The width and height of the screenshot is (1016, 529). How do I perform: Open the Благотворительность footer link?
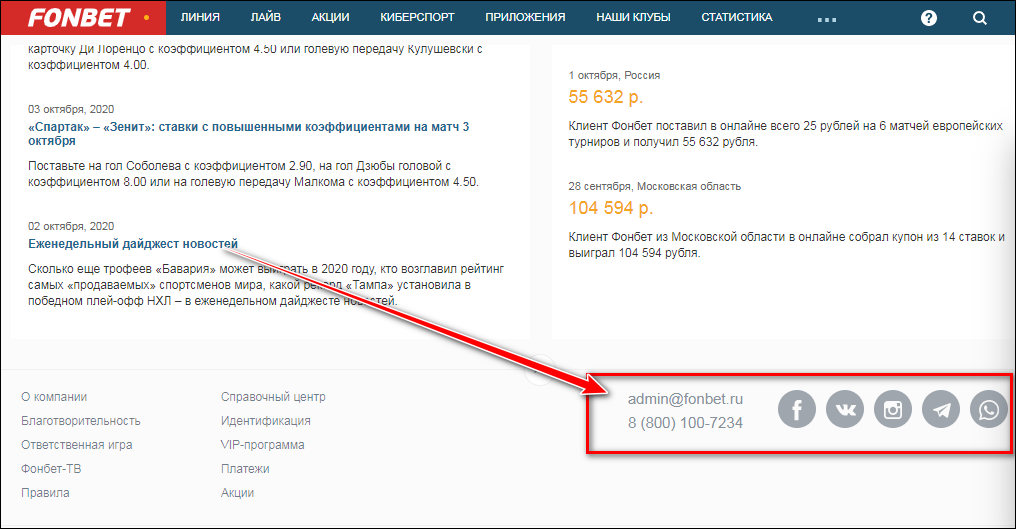click(x=80, y=421)
